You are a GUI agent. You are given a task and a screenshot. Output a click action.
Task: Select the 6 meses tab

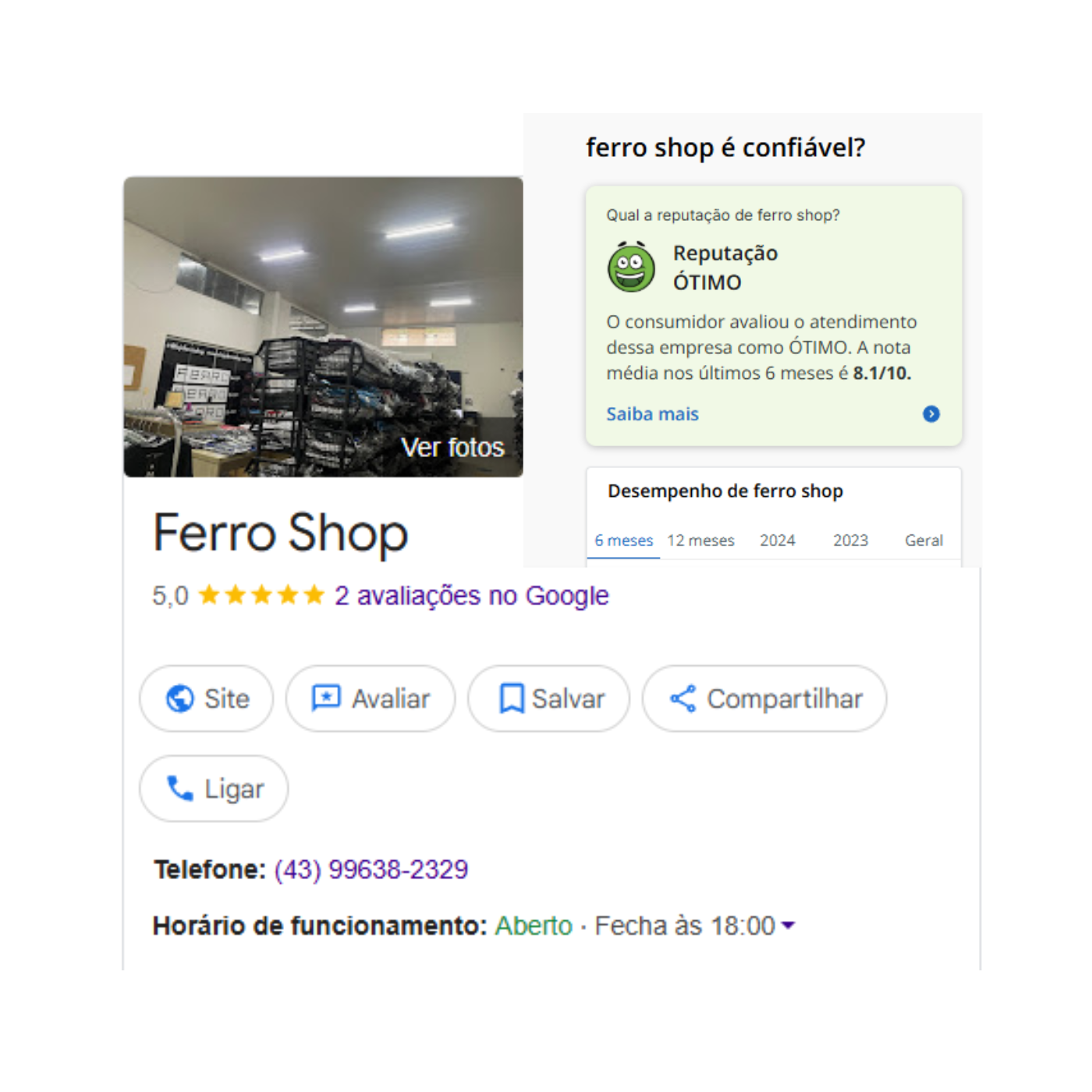[623, 541]
